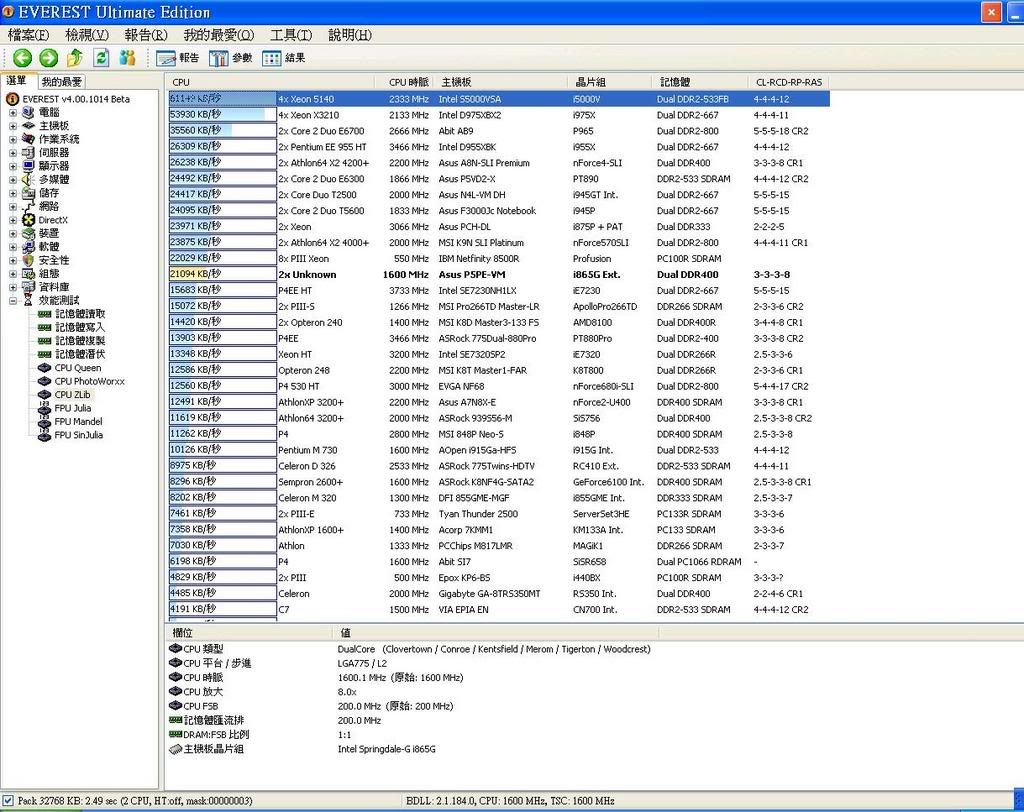Select 資料庫 in the left tree
The image size is (1024, 812).
[54, 287]
